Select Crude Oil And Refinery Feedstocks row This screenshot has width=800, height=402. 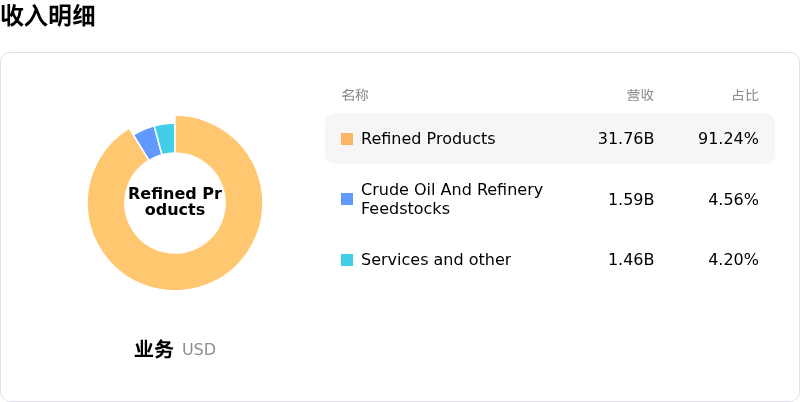(452, 199)
